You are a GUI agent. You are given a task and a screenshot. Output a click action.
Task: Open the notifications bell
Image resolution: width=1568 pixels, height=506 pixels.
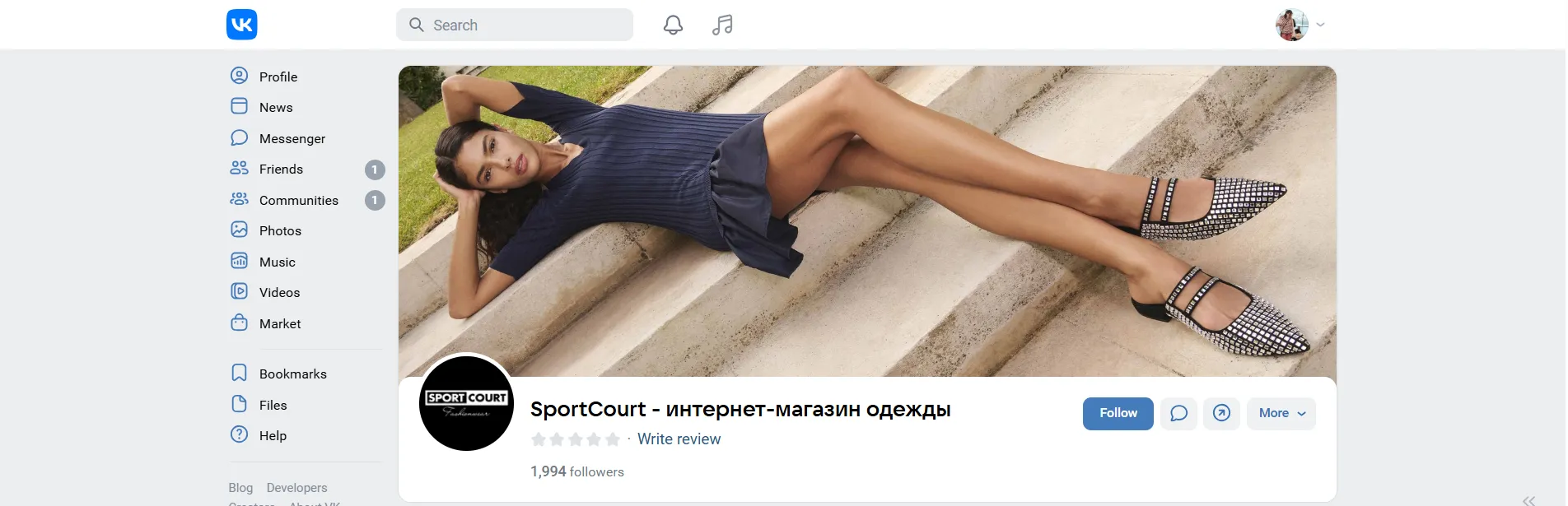673,25
